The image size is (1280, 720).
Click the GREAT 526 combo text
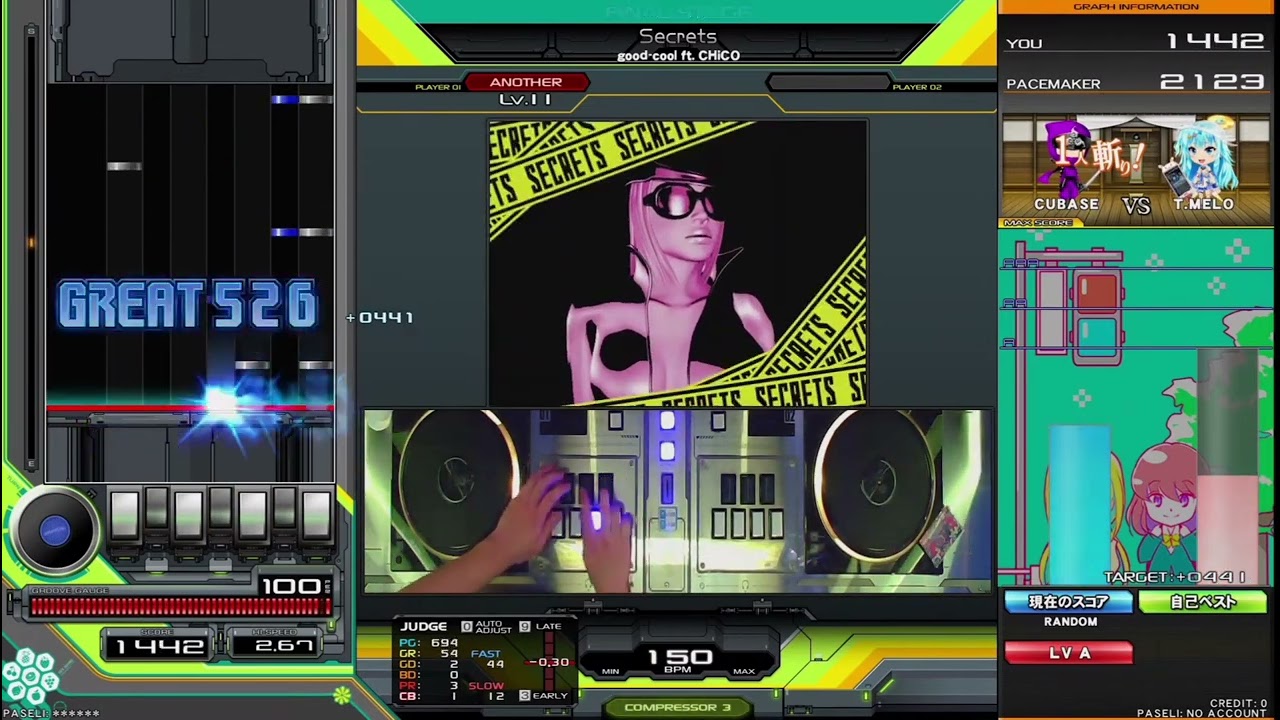[x=187, y=305]
